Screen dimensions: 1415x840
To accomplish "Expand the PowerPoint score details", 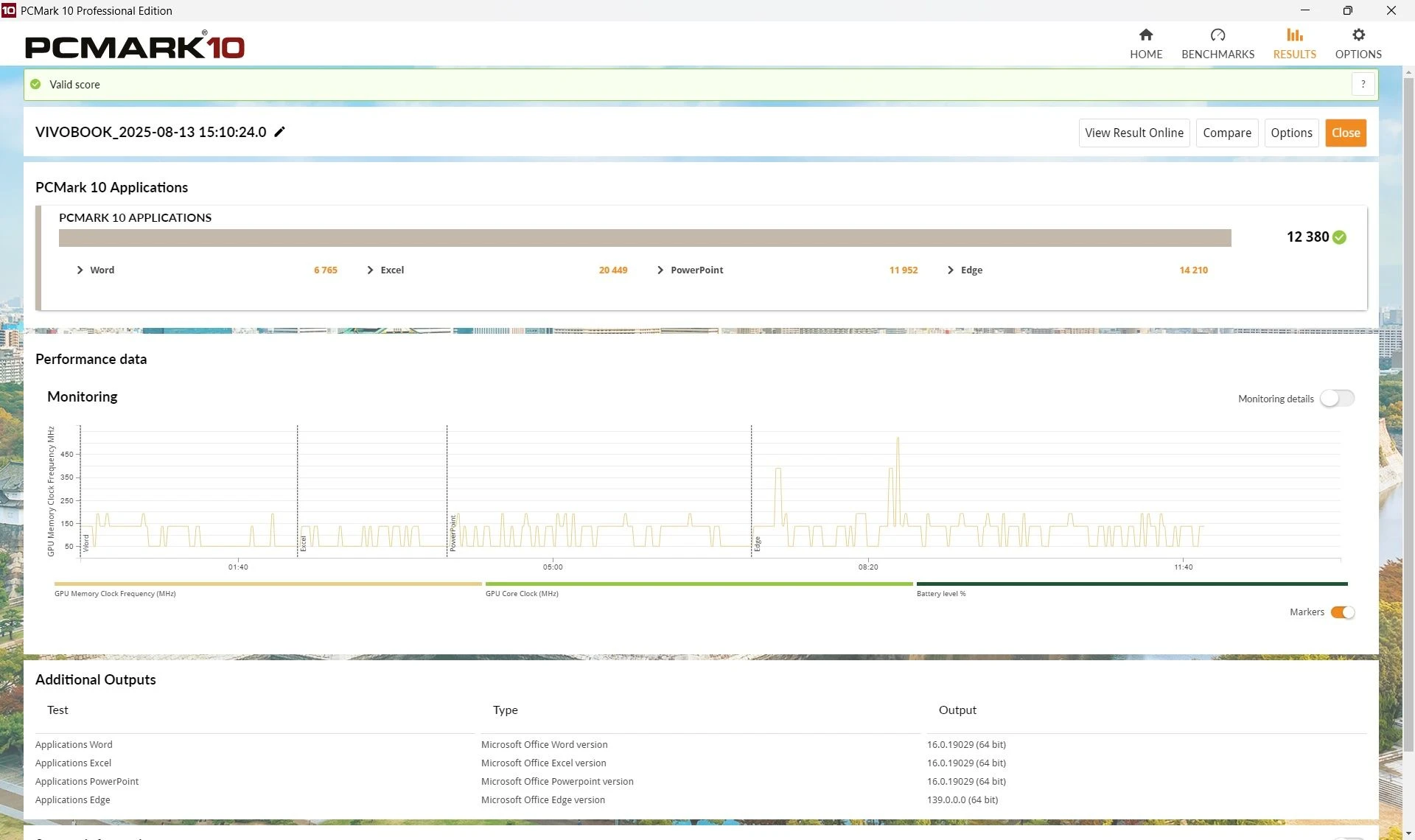I will [x=660, y=270].
